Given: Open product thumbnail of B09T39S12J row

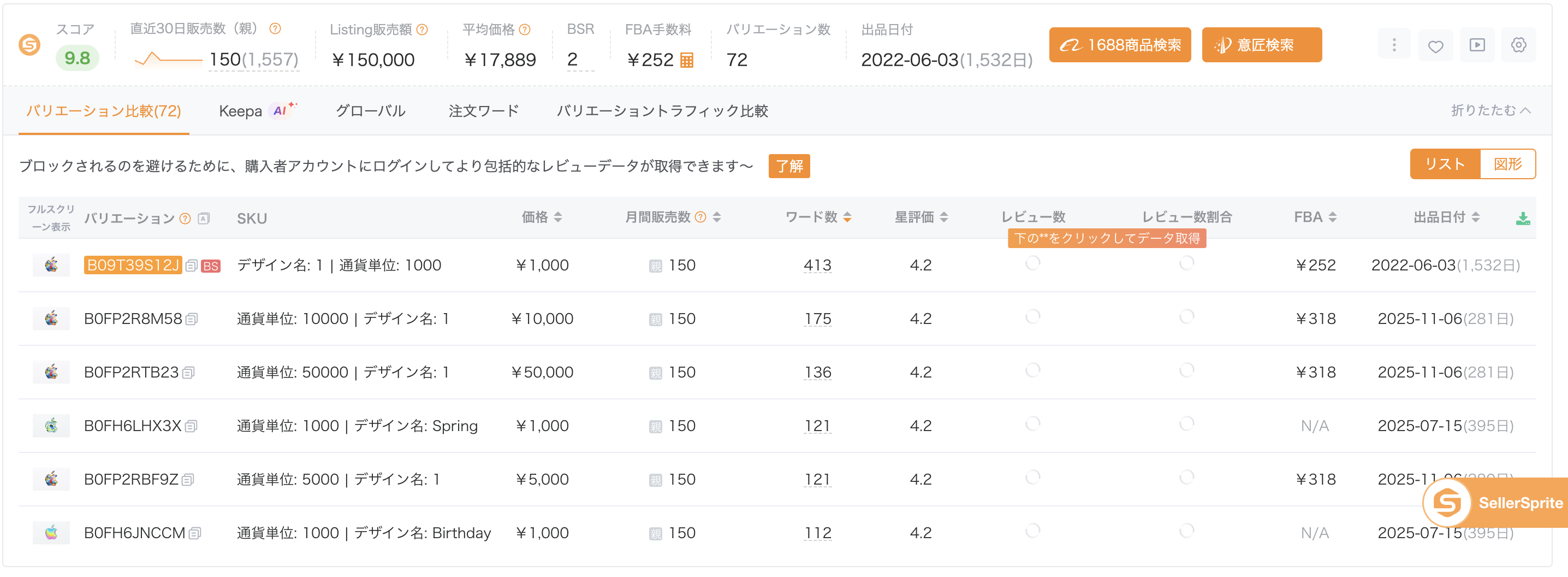Looking at the screenshot, I should point(51,265).
